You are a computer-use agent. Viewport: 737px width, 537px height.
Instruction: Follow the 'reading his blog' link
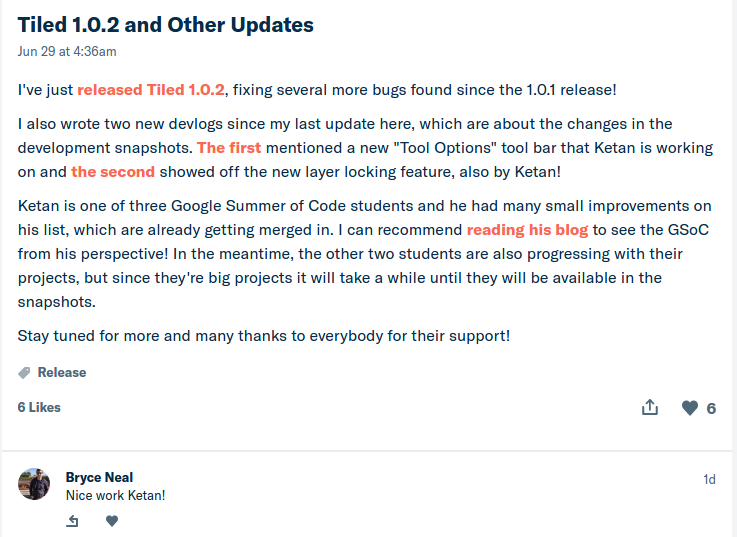(527, 229)
